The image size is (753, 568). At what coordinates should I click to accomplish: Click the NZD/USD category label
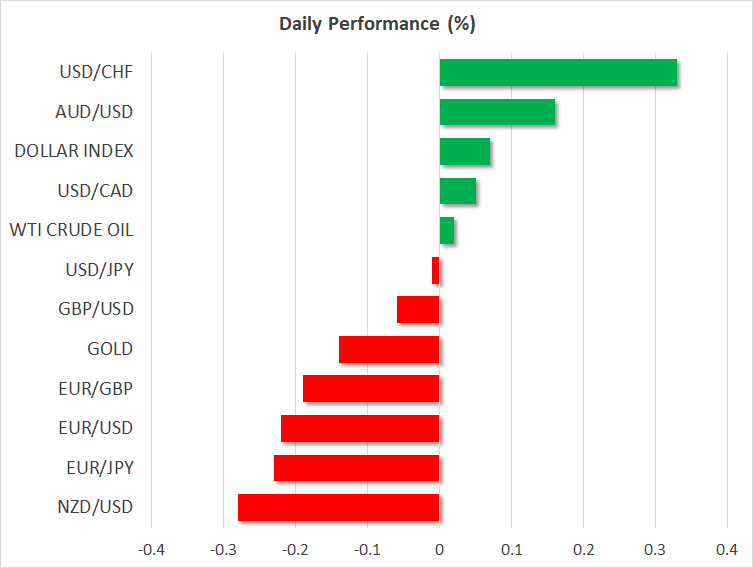(x=99, y=507)
